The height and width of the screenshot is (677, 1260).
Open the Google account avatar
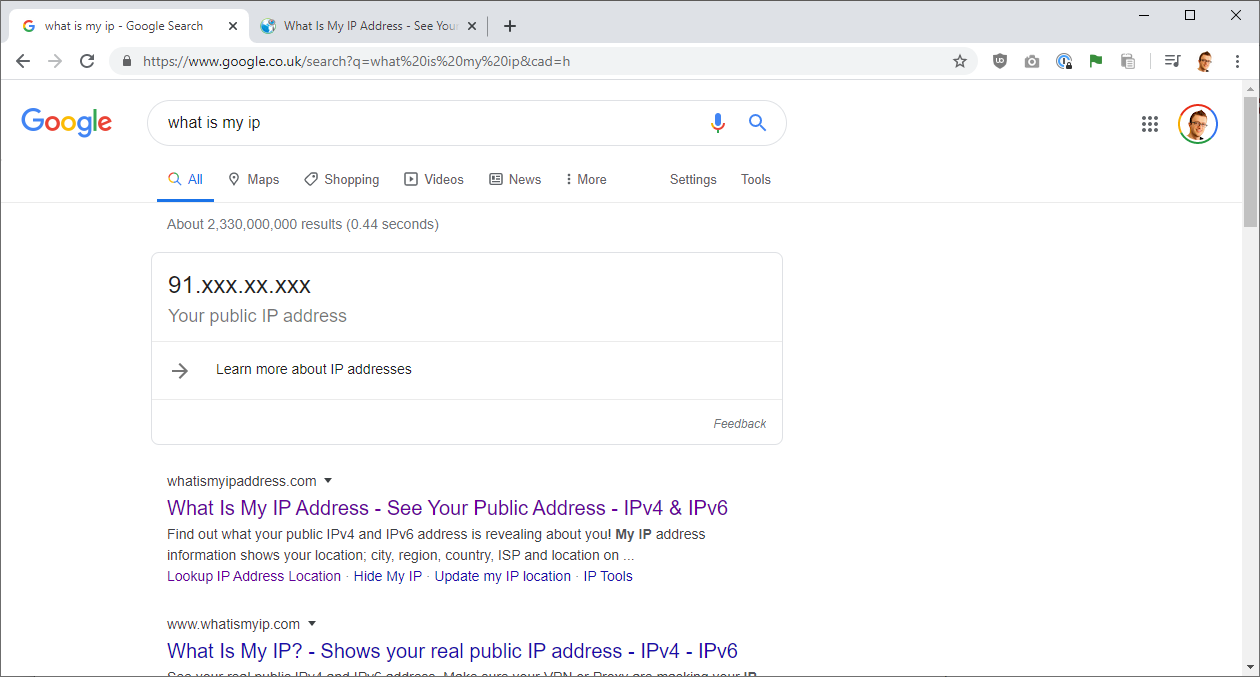[1198, 124]
